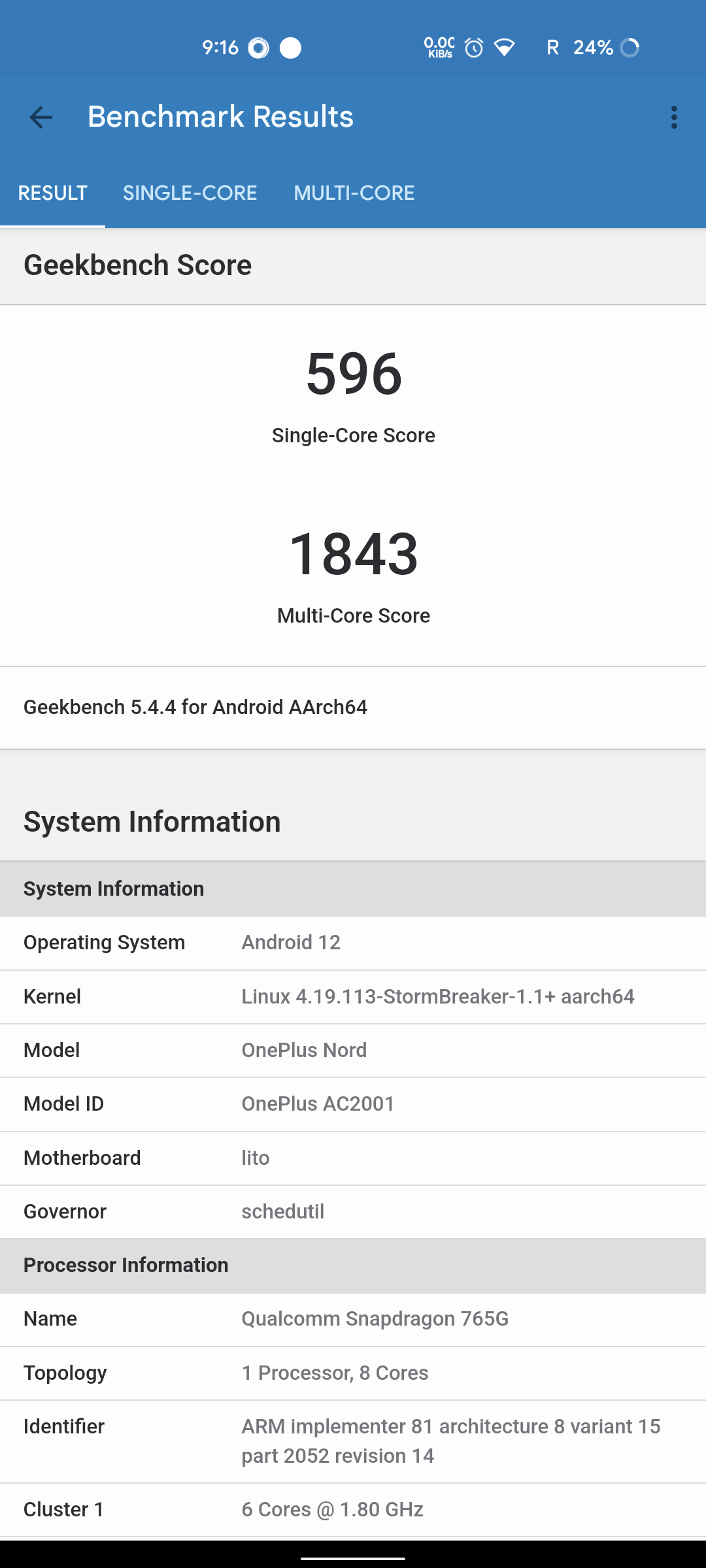
Task: Tap the Geekbench 5.4.4 version line
Action: [195, 708]
